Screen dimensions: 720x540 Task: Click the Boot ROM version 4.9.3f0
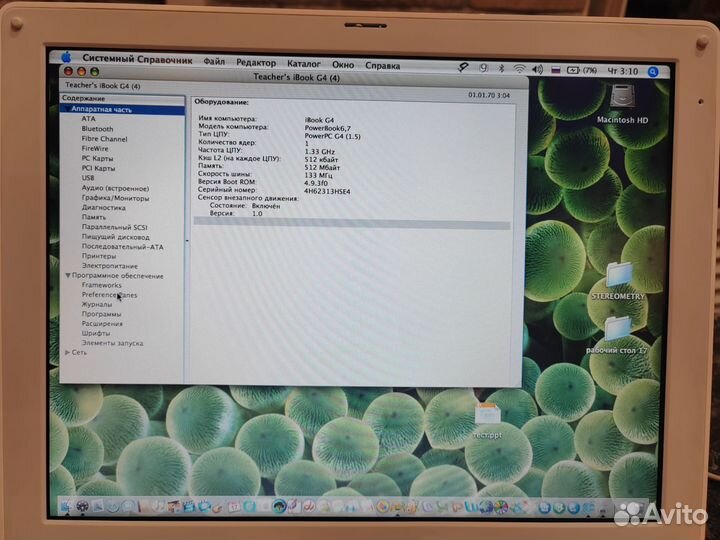[x=316, y=183]
